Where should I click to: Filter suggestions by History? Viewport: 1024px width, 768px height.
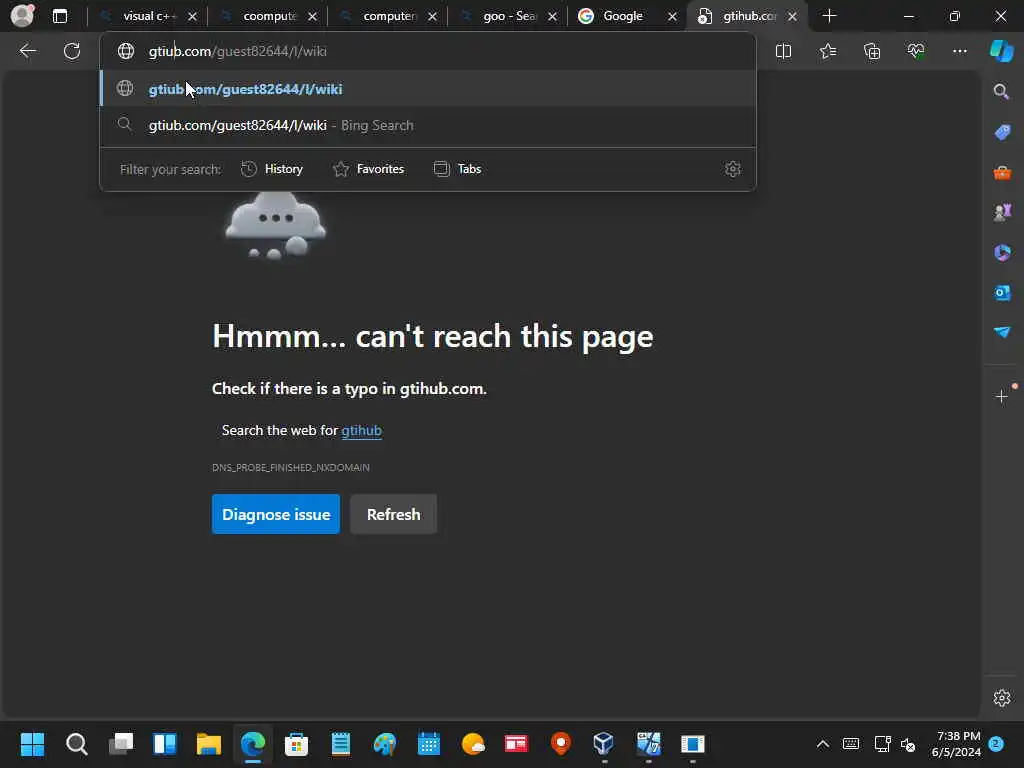point(272,169)
